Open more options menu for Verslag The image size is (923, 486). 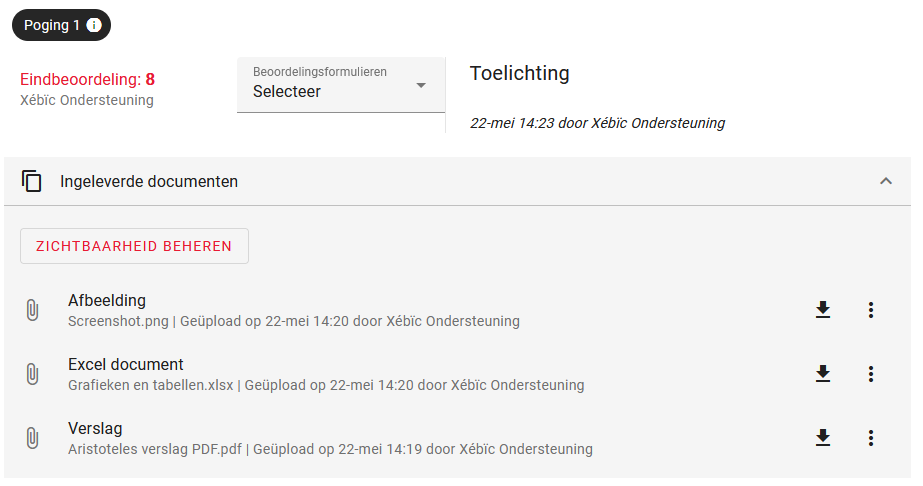[x=871, y=438]
